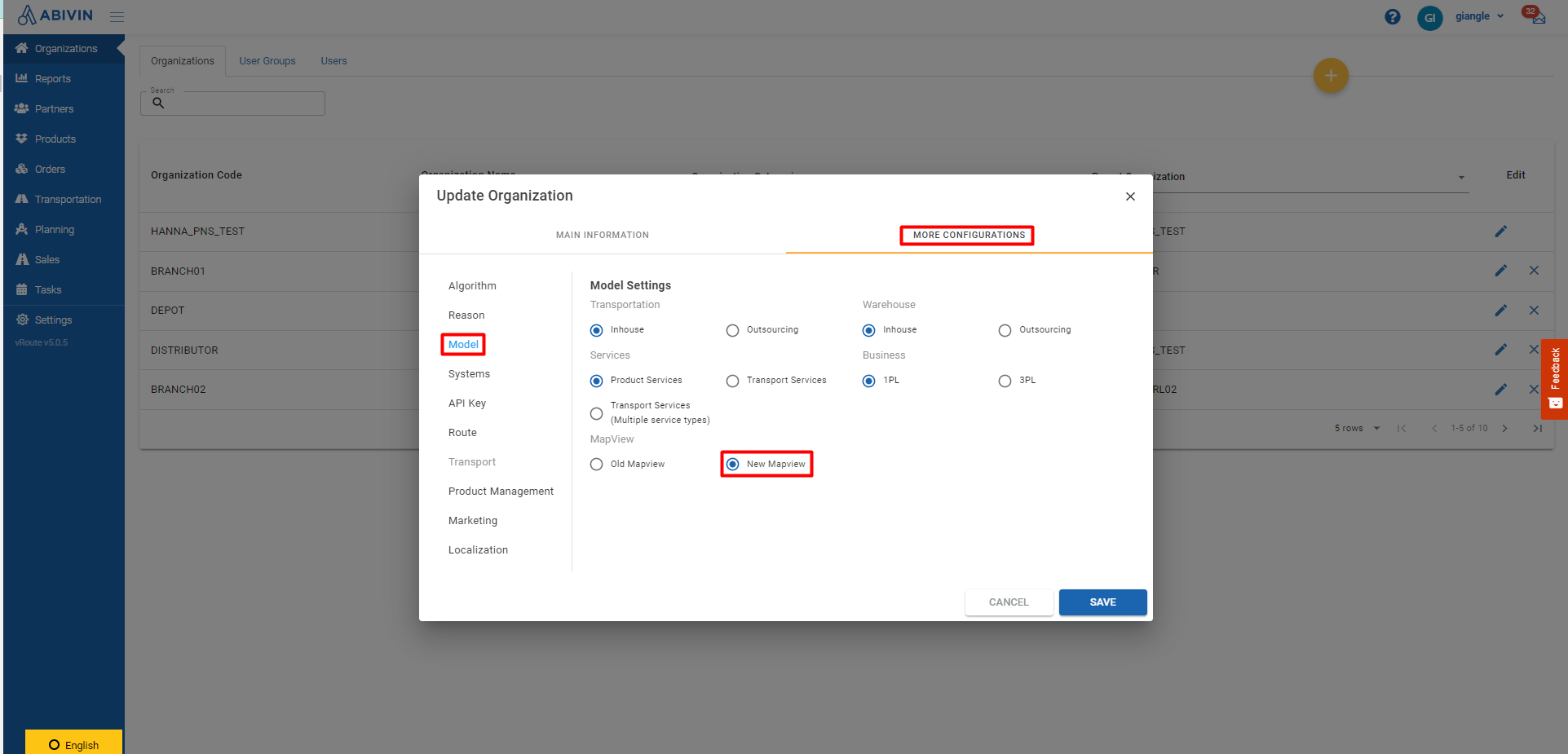Expand the parent organization filter dropdown

pyautogui.click(x=1461, y=177)
